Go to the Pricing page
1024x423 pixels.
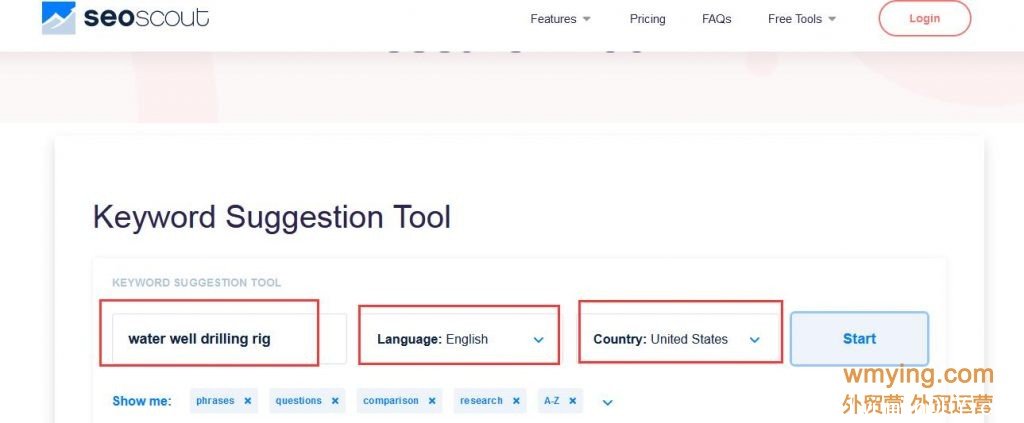tap(647, 19)
